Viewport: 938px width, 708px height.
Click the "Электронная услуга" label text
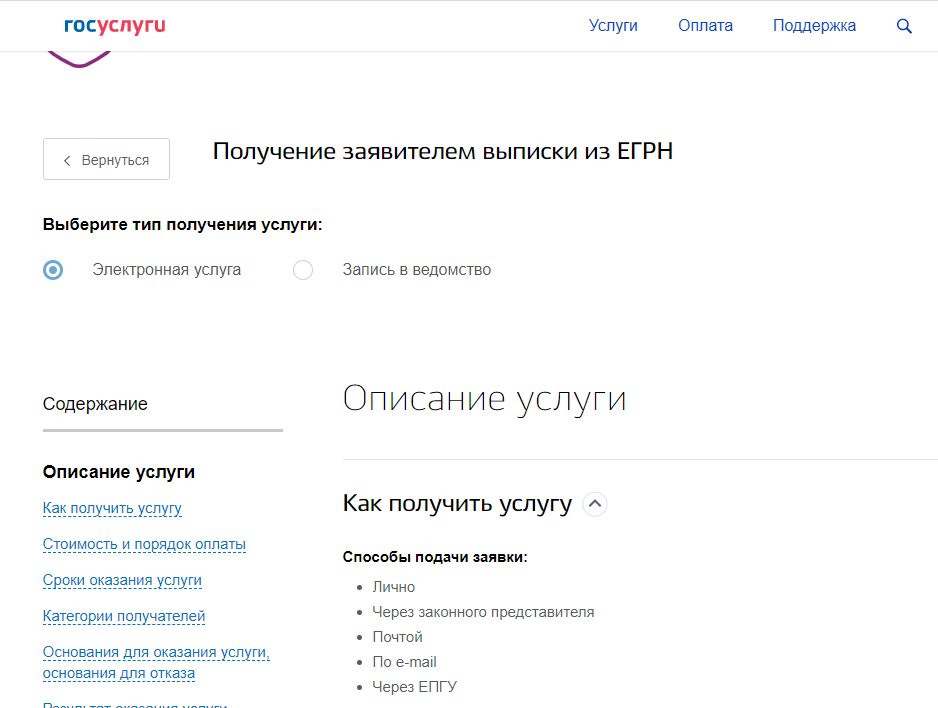(166, 270)
